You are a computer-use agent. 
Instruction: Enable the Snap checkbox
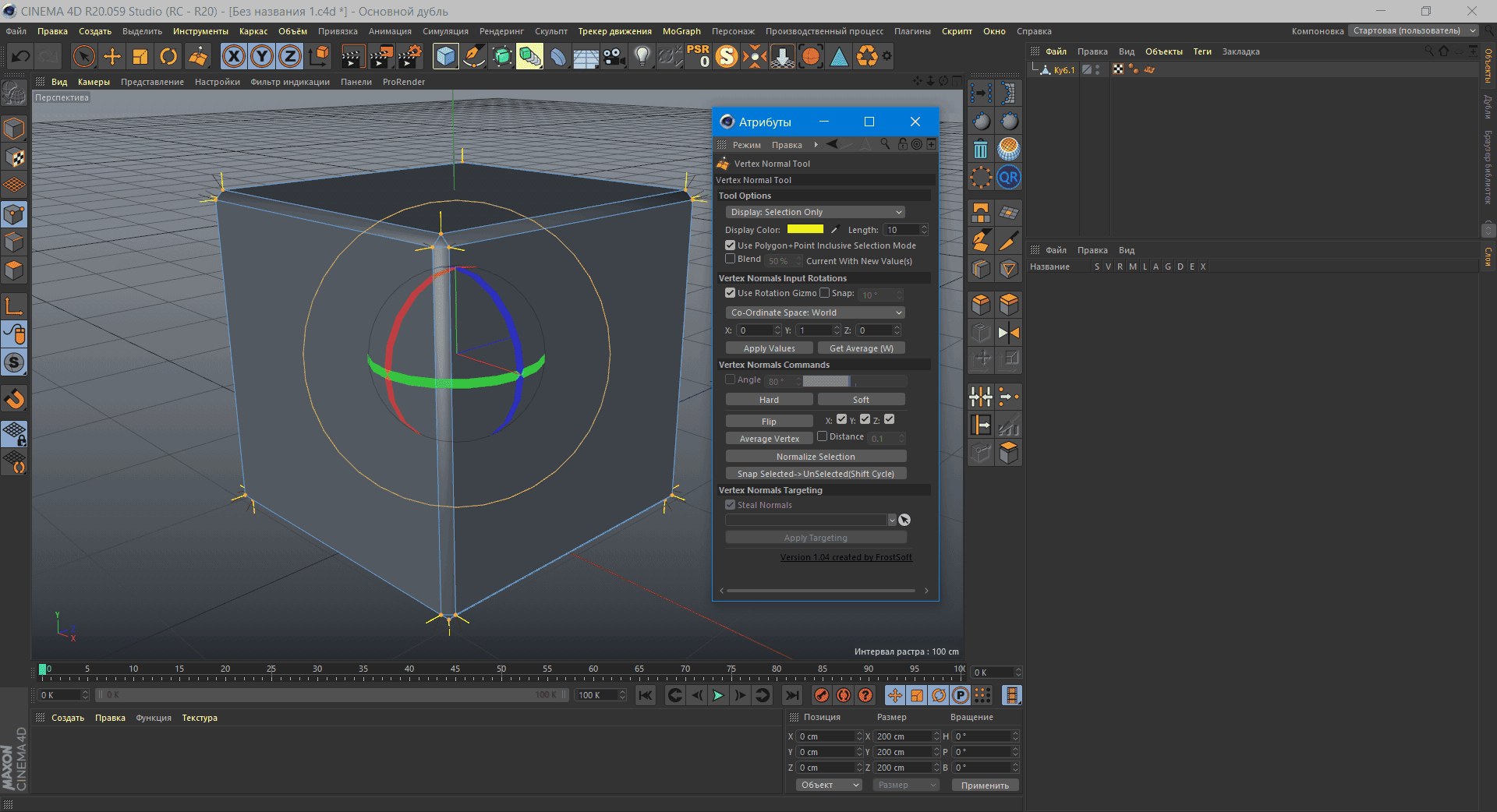pos(824,293)
